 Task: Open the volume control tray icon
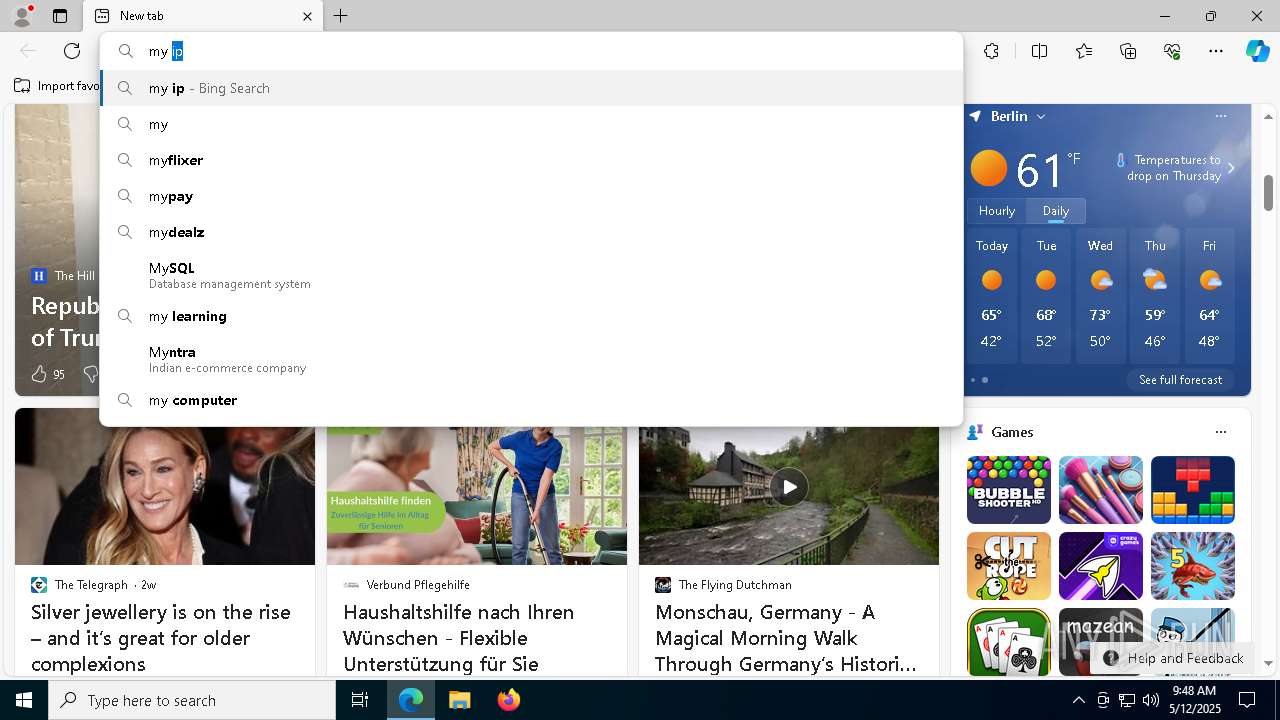pos(1150,700)
